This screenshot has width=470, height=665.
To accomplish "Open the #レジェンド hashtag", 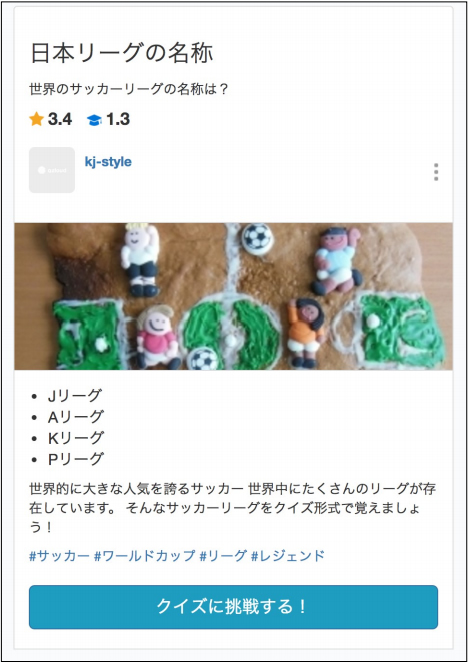I will click(x=288, y=556).
